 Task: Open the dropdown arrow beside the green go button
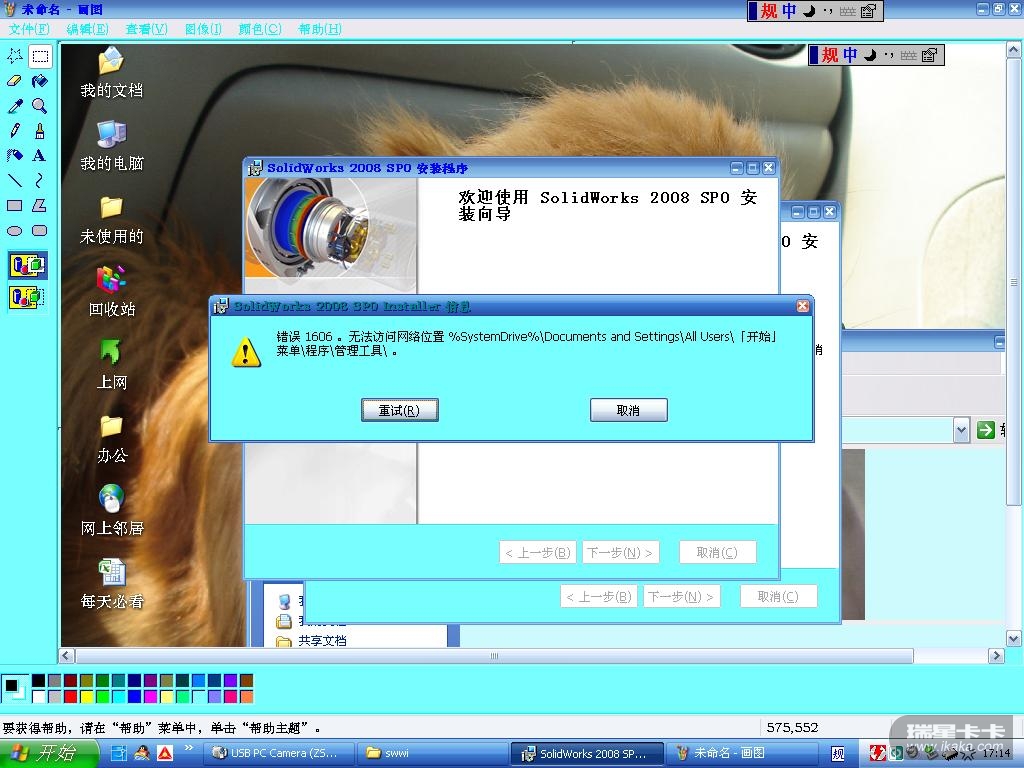tap(961, 430)
